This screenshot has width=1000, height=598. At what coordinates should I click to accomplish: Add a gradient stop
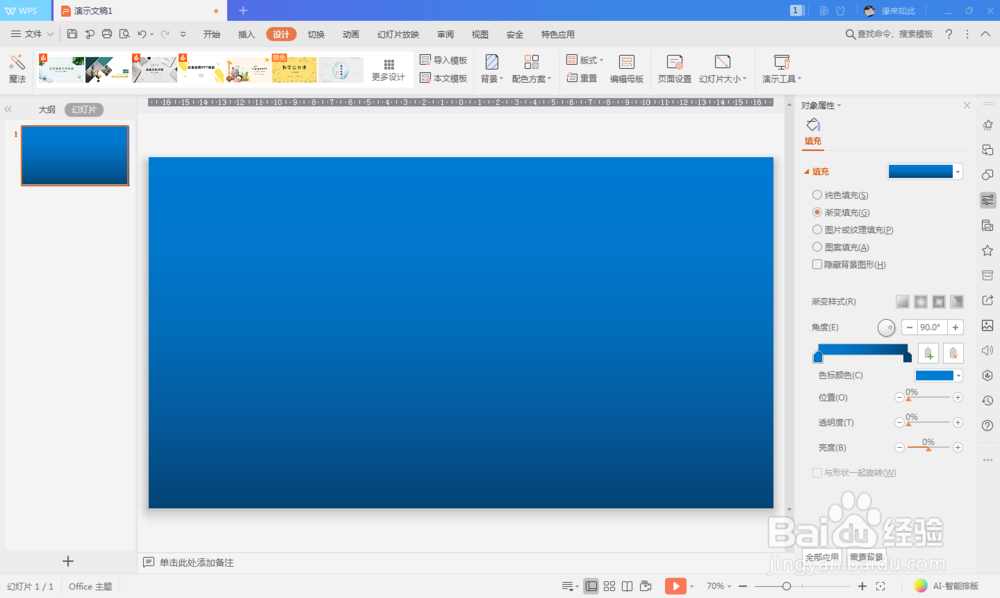929,353
